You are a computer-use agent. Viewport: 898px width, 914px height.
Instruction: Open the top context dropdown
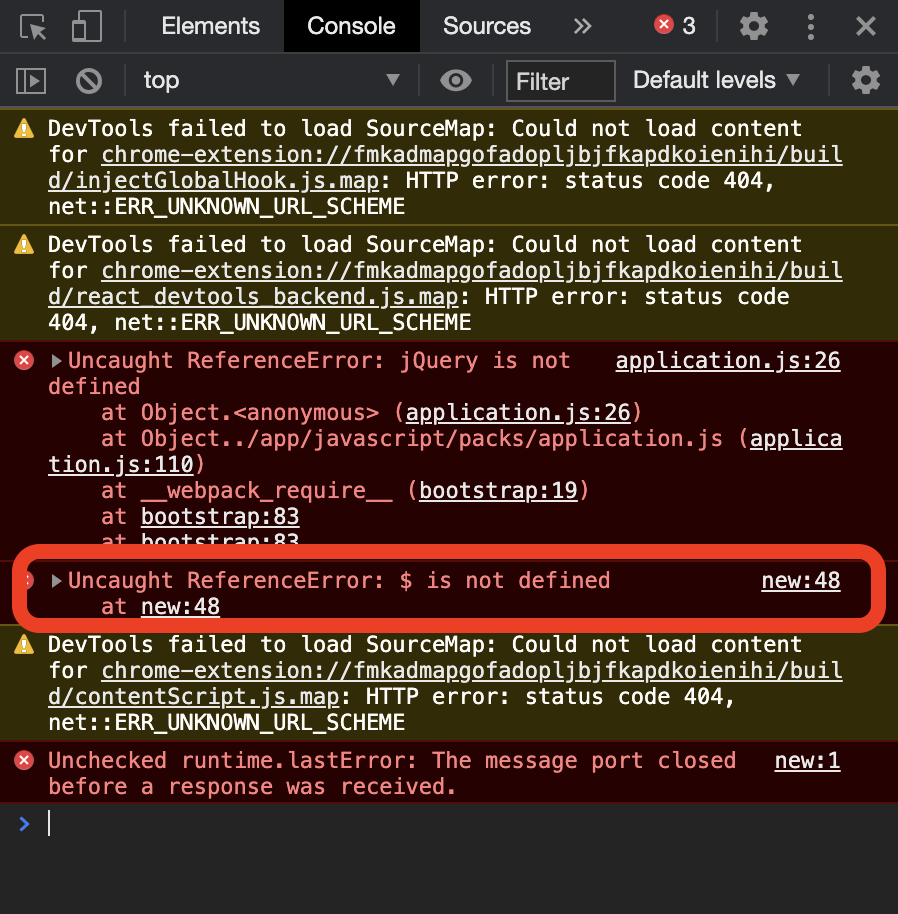point(272,80)
